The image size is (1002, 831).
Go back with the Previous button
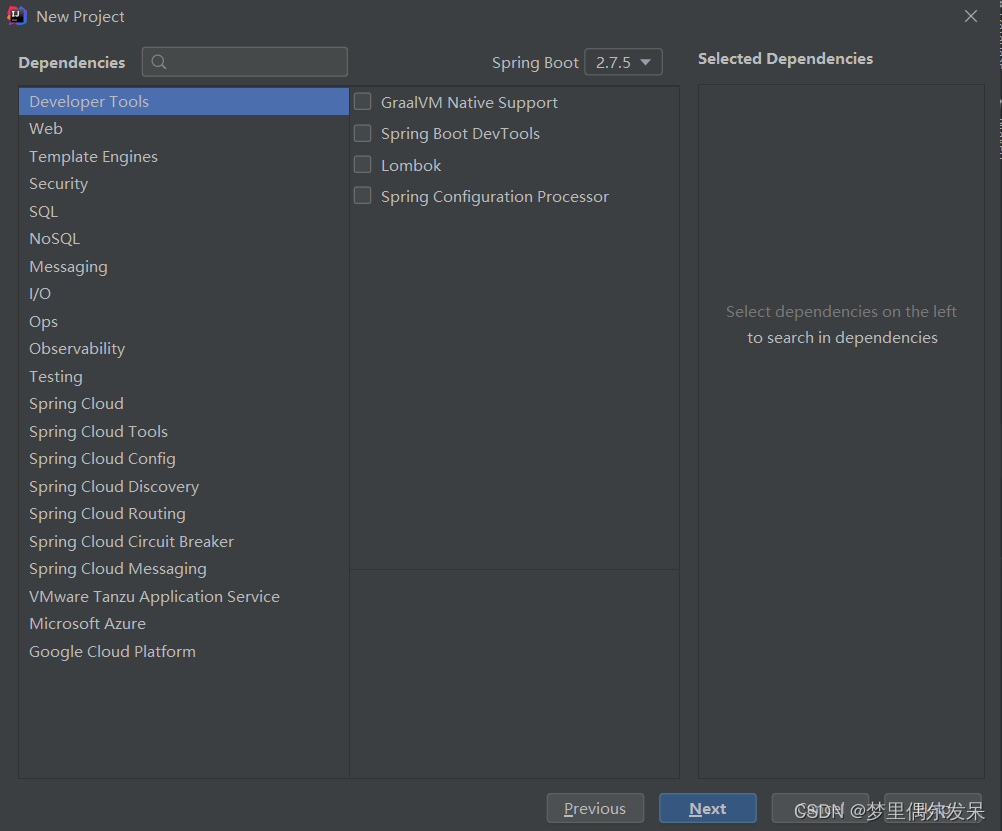pos(595,809)
